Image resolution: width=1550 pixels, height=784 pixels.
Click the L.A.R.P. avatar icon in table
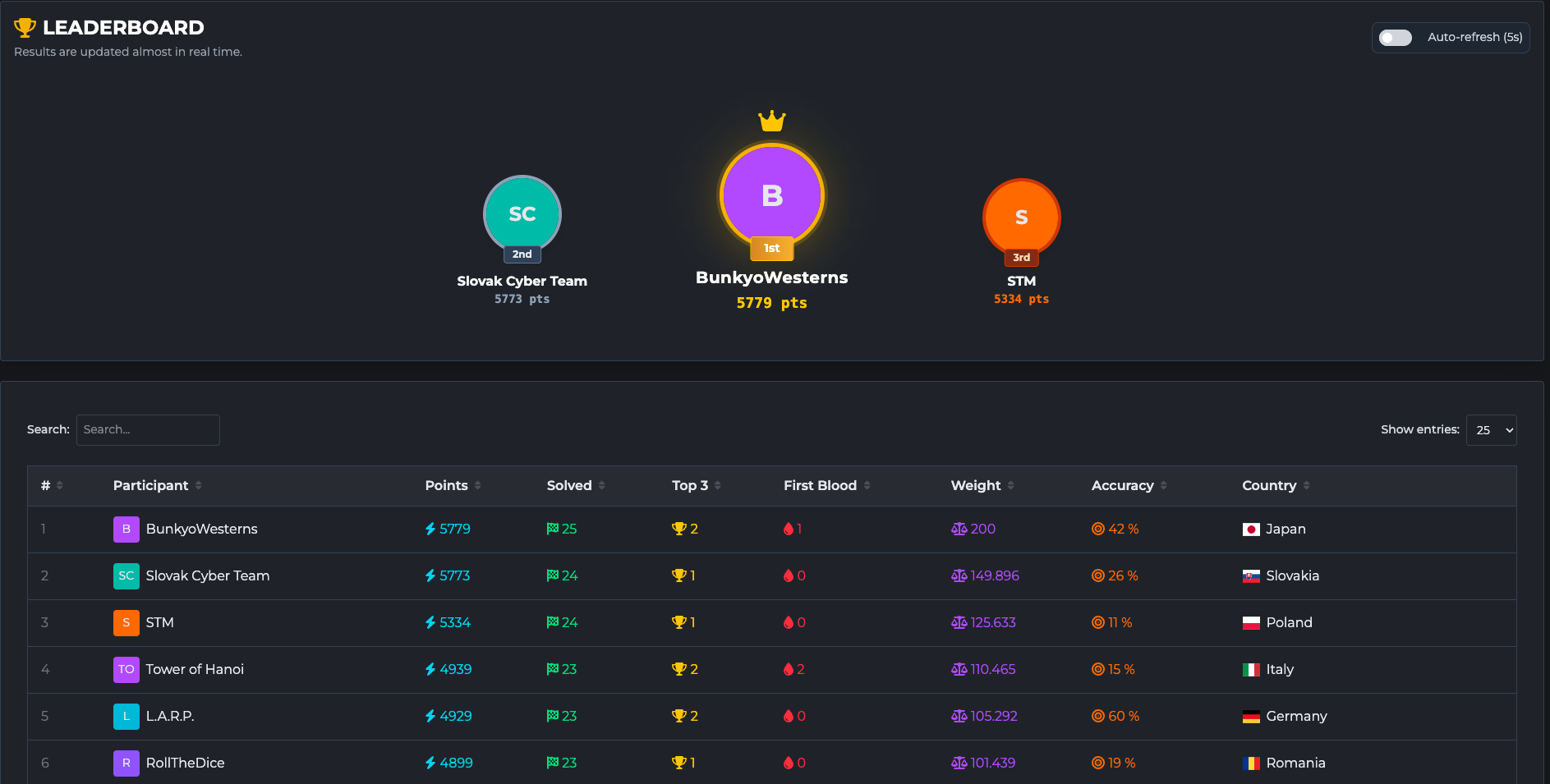tap(126, 716)
